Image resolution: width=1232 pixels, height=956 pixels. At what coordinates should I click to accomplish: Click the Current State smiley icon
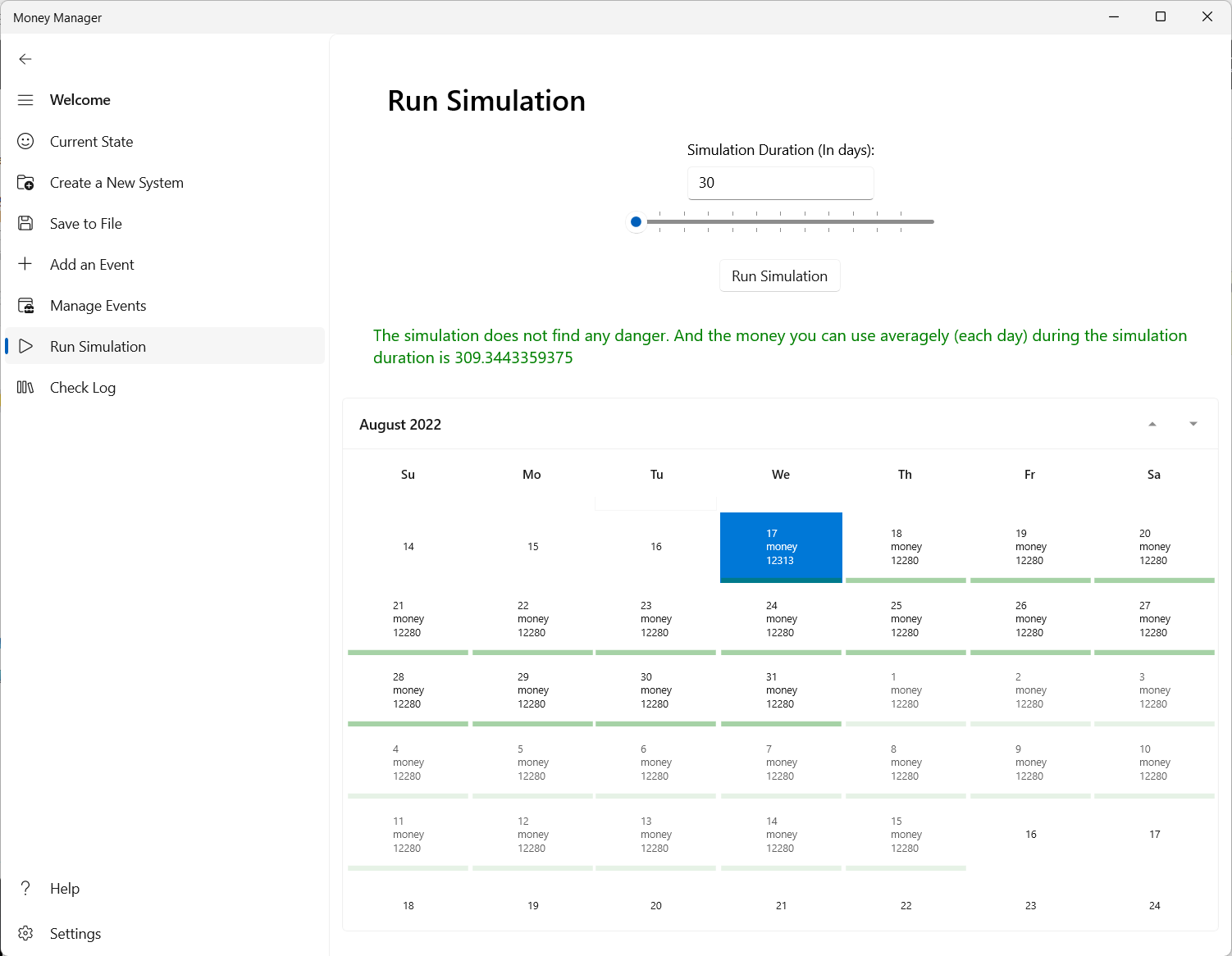click(25, 141)
